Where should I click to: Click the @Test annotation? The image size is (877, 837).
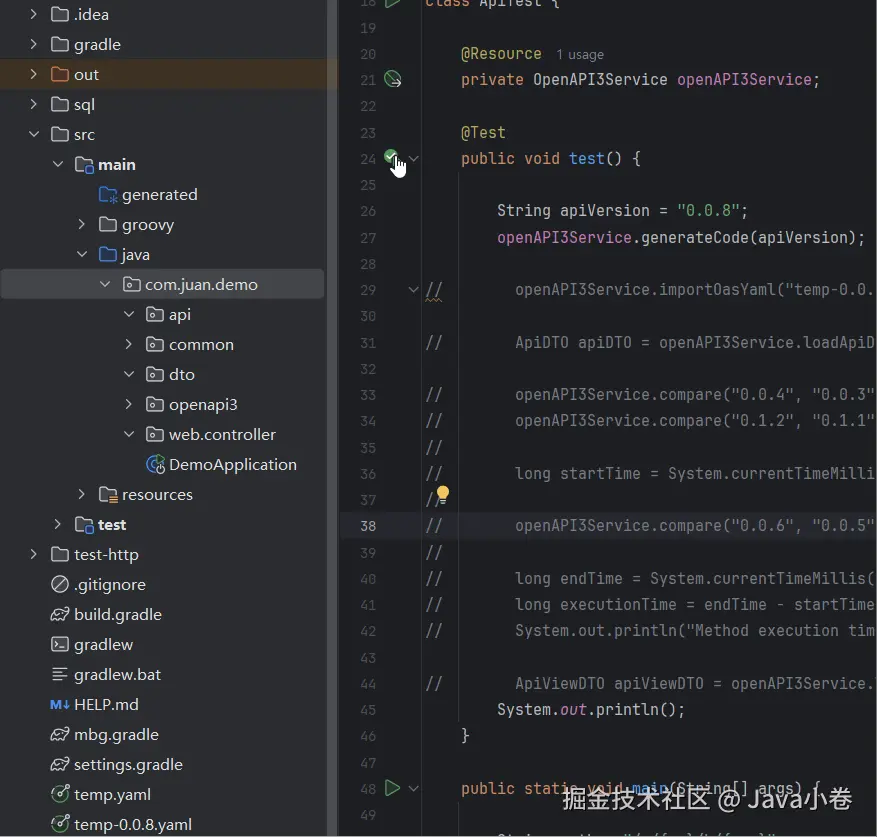click(483, 133)
